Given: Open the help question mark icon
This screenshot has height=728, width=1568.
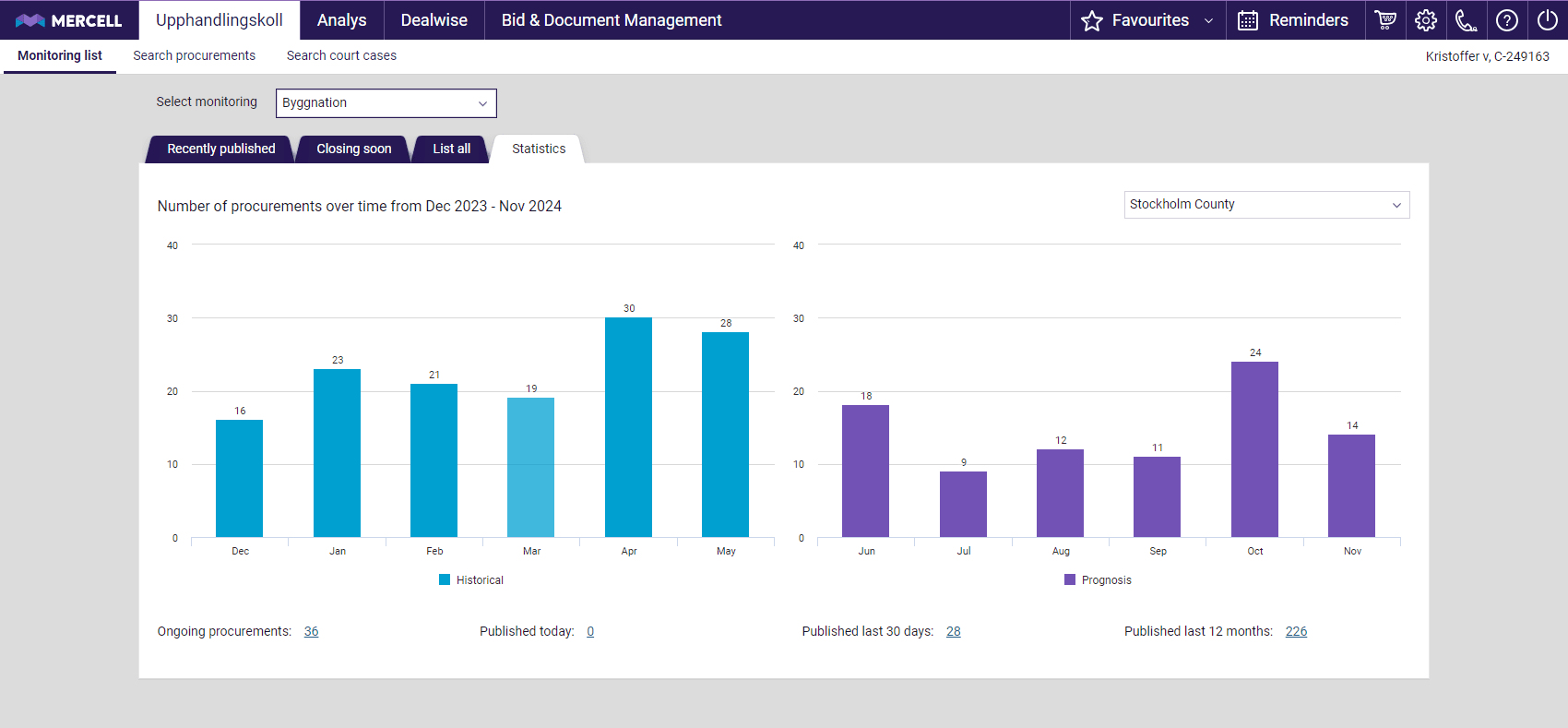Looking at the screenshot, I should [x=1507, y=20].
